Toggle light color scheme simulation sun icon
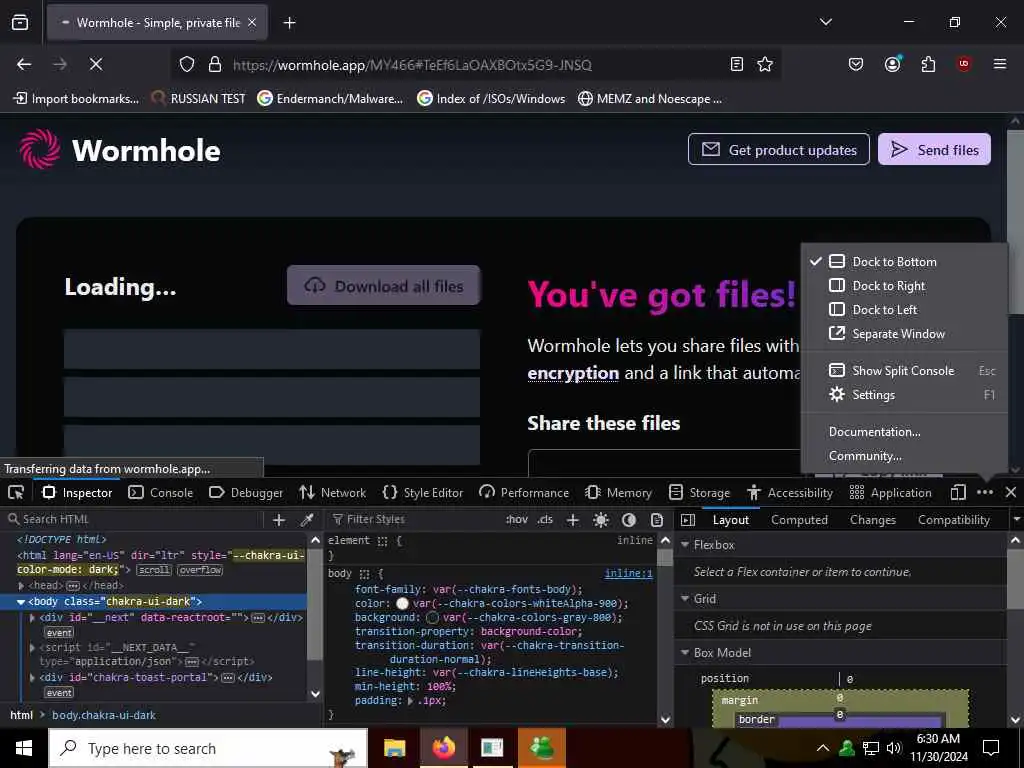 point(601,520)
